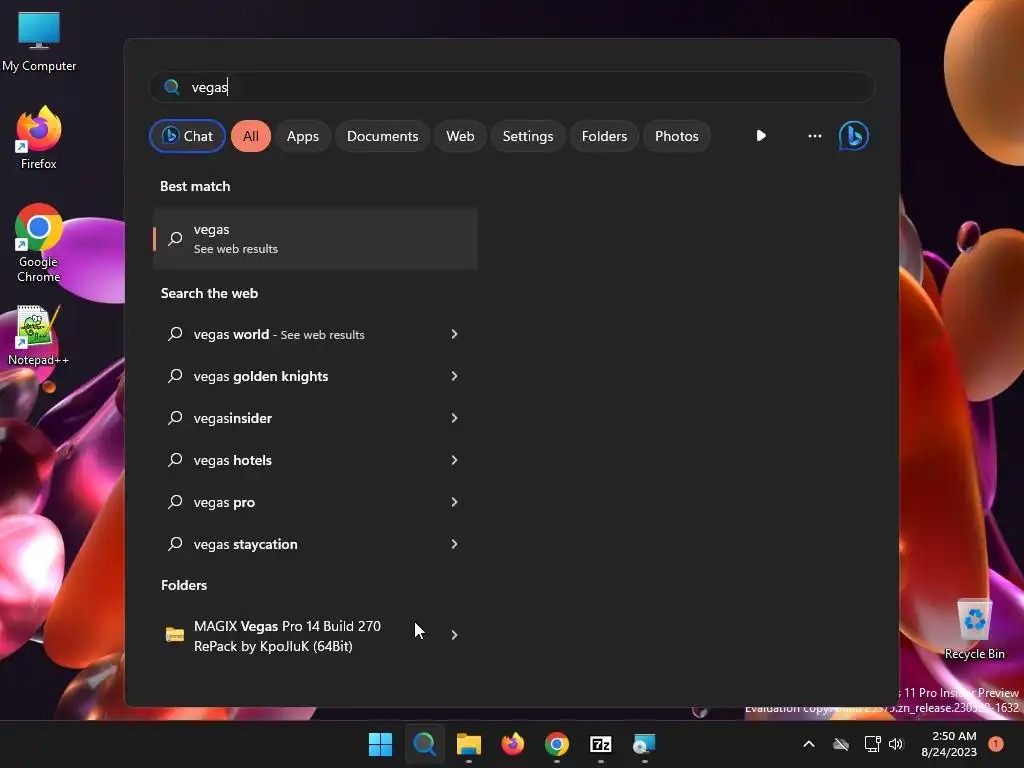The width and height of the screenshot is (1024, 768).
Task: Switch to the Documents filter
Action: [x=382, y=136]
